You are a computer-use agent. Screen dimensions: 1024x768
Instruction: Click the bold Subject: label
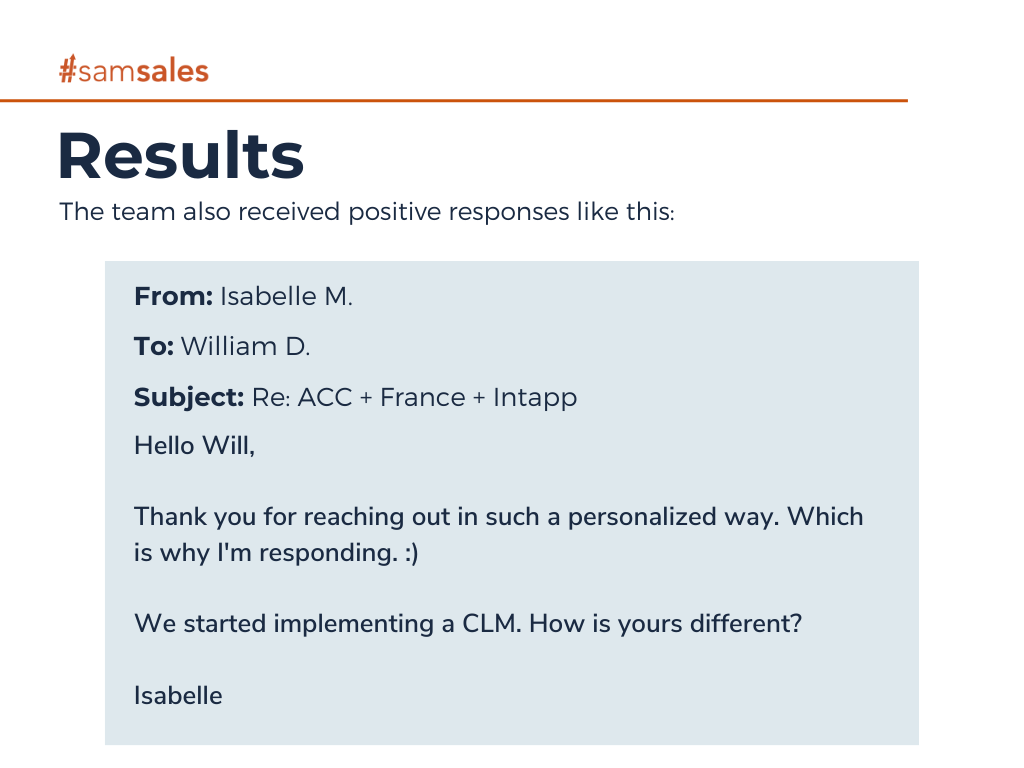[x=189, y=397]
